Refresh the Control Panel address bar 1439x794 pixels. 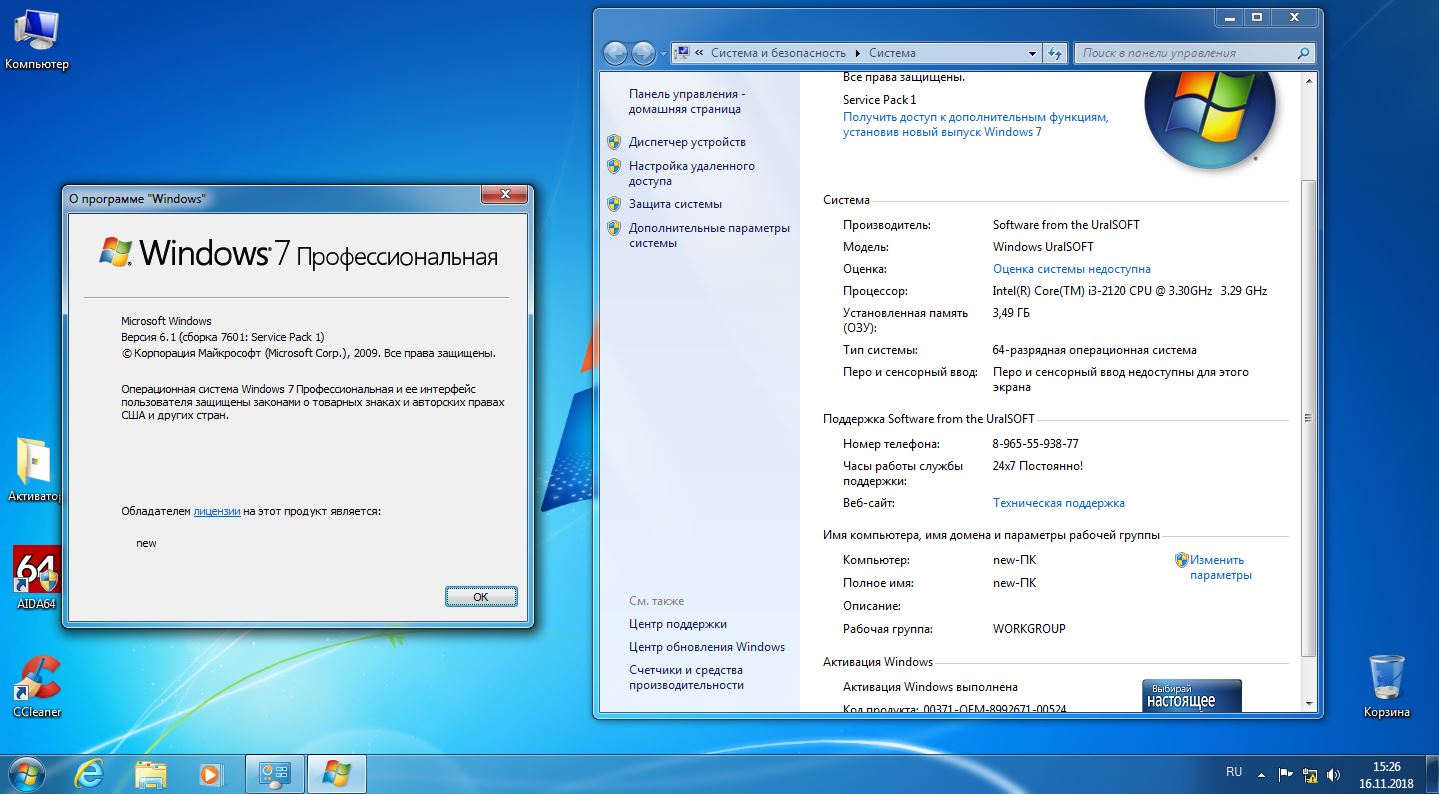(x=1055, y=53)
